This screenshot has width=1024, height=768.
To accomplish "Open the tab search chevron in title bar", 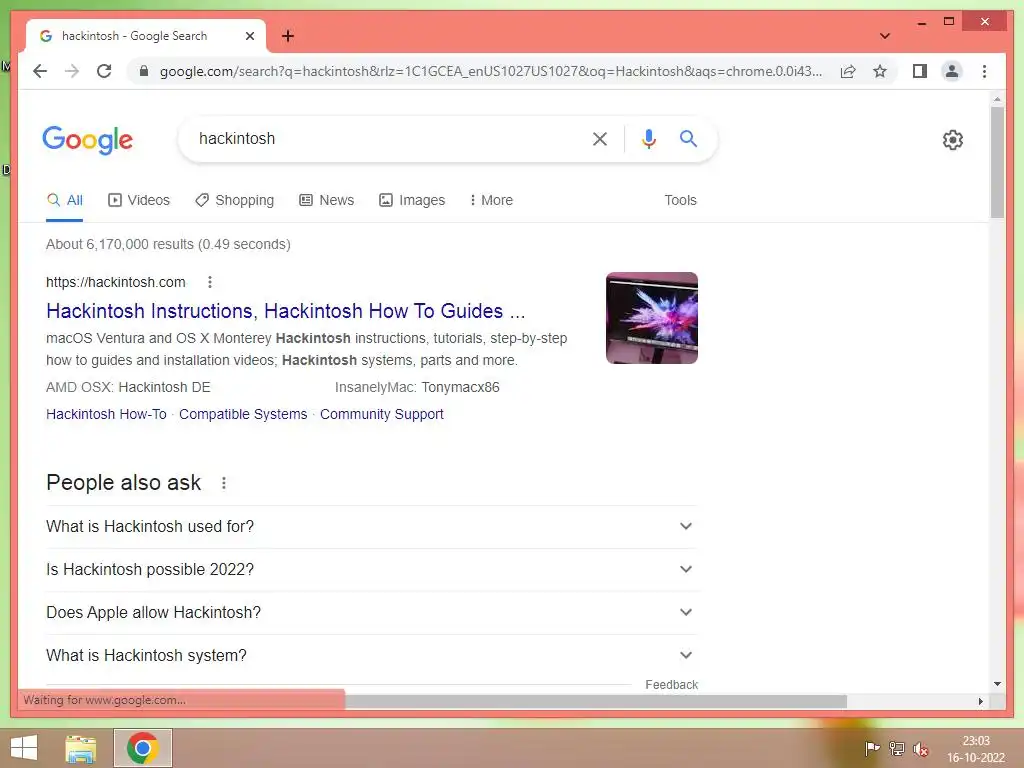I will pos(884,36).
